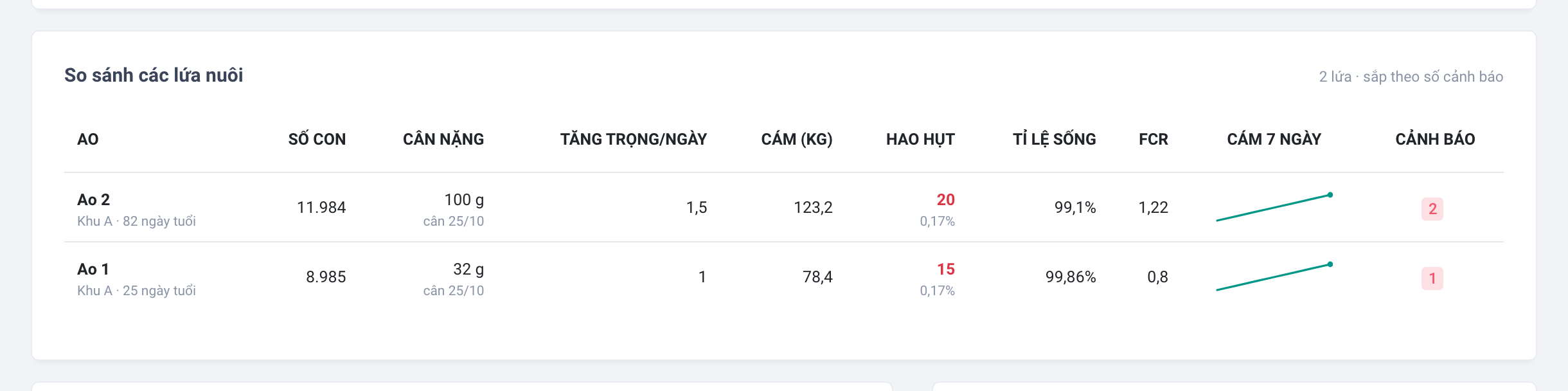This screenshot has width=1568, height=391.
Task: Select the Ao 1 pond row
Action: pyautogui.click(x=784, y=277)
